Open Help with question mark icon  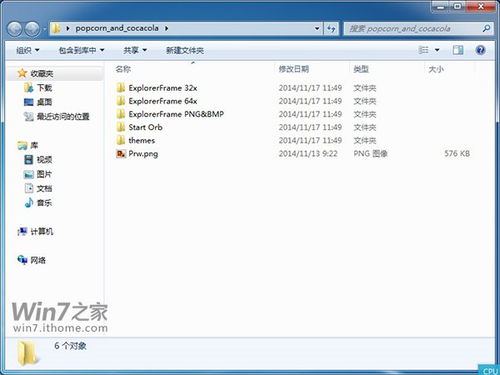pyautogui.click(x=480, y=50)
